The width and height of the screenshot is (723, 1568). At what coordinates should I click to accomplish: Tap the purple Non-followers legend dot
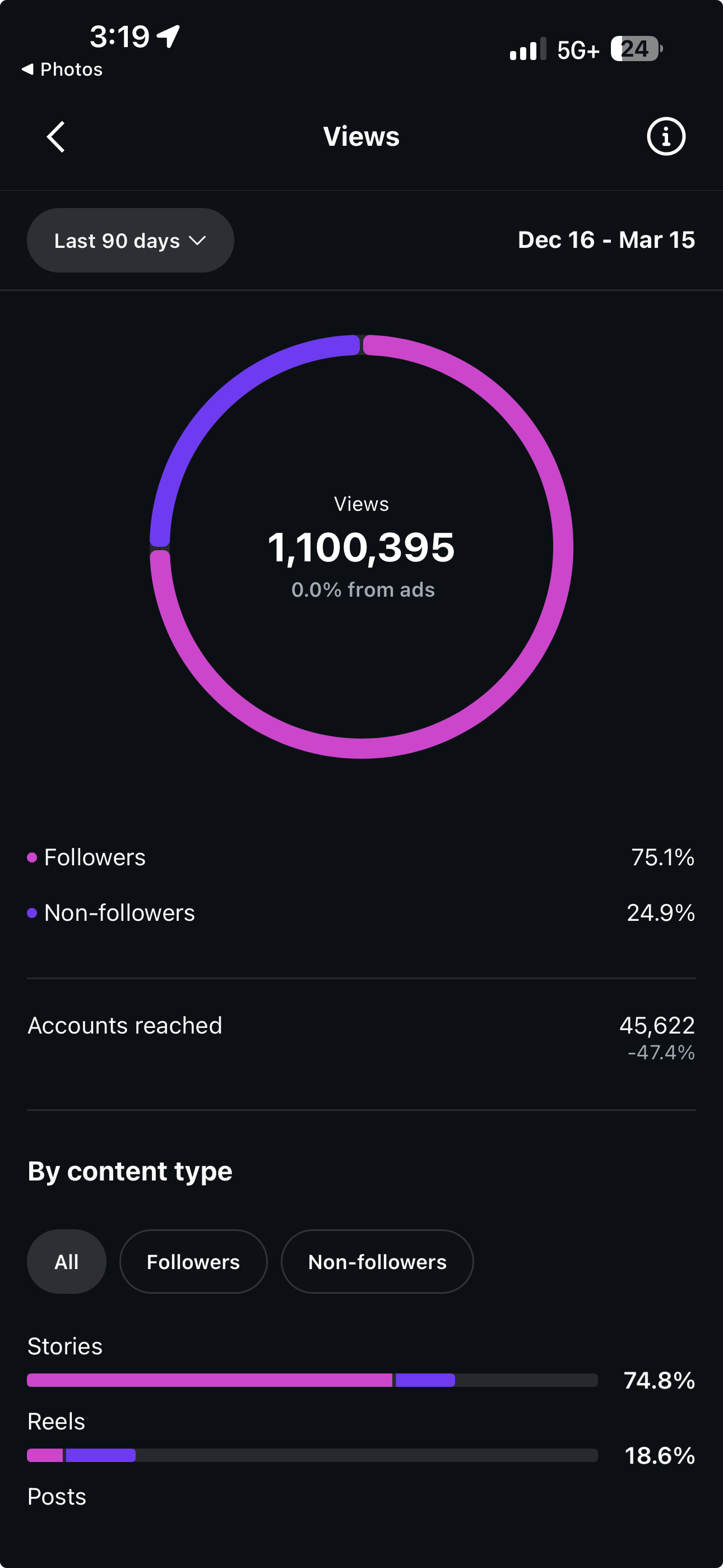pos(33,913)
